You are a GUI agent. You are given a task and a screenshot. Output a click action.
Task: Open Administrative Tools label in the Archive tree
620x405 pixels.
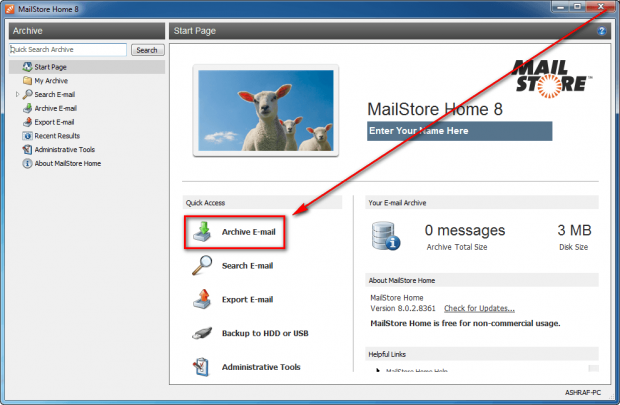coord(64,150)
